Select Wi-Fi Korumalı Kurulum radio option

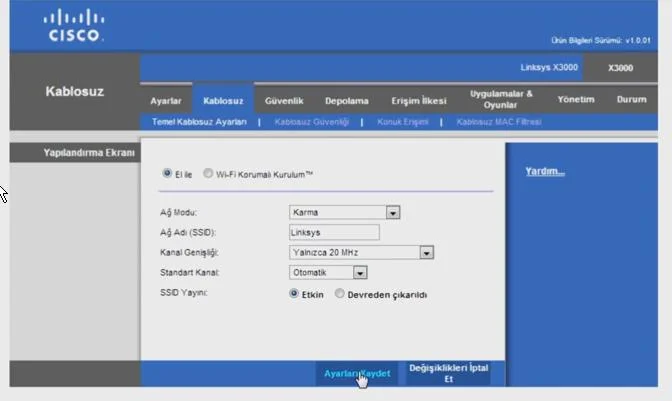coord(208,173)
